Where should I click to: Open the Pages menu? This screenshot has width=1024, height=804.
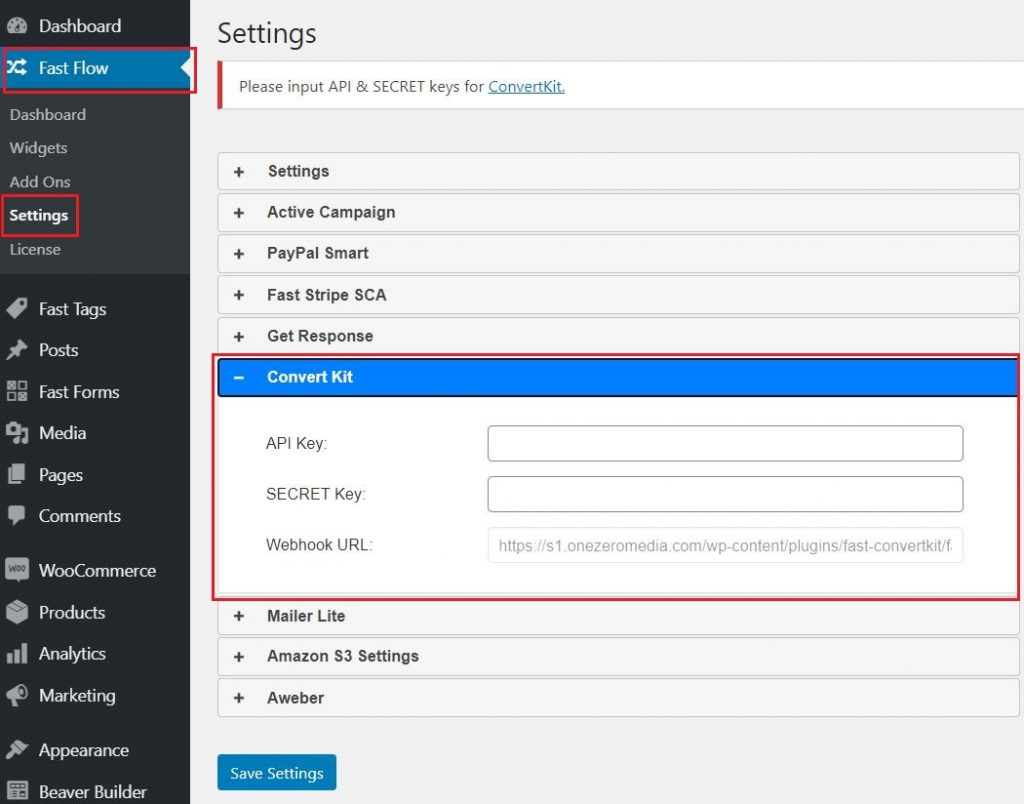(95, 475)
